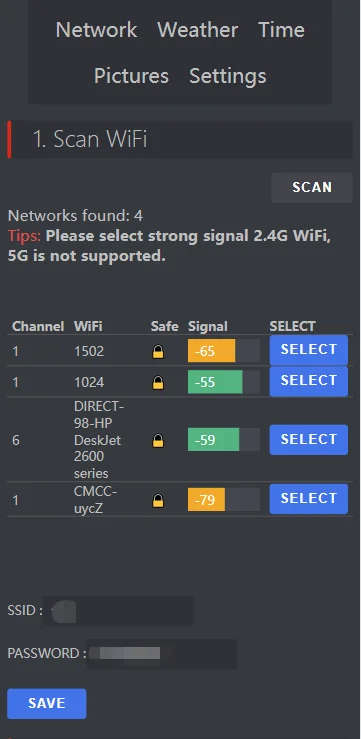Switch to the Weather tab
This screenshot has height=739, width=361.
tap(197, 30)
